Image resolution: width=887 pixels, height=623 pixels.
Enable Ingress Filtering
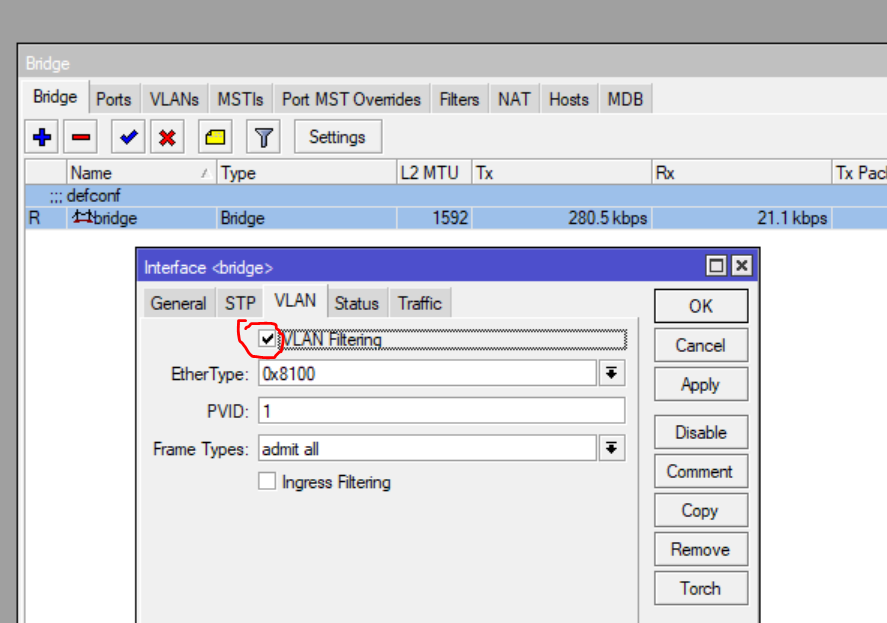click(x=267, y=481)
